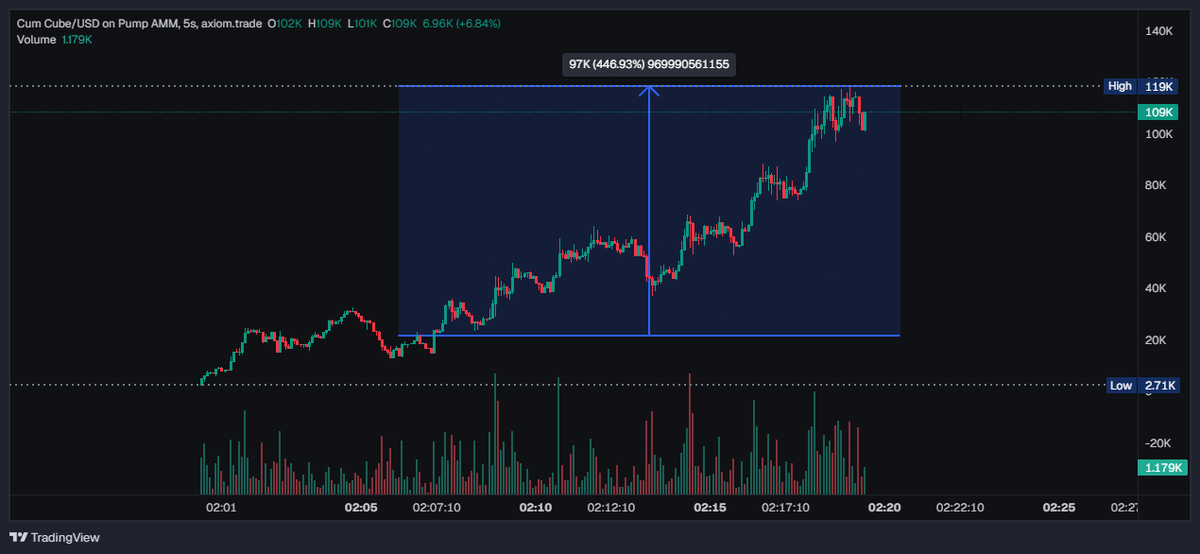Click the 02:10 time axis label
Image resolution: width=1200 pixels, height=554 pixels.
(x=535, y=508)
